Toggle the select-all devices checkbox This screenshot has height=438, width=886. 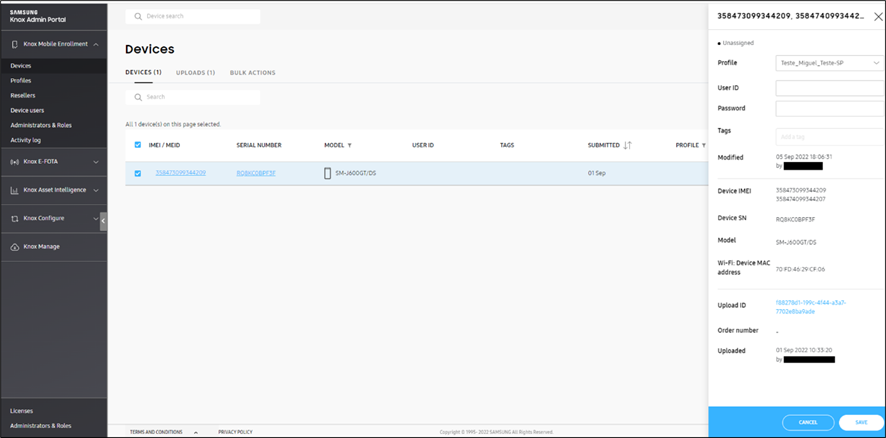click(x=138, y=145)
